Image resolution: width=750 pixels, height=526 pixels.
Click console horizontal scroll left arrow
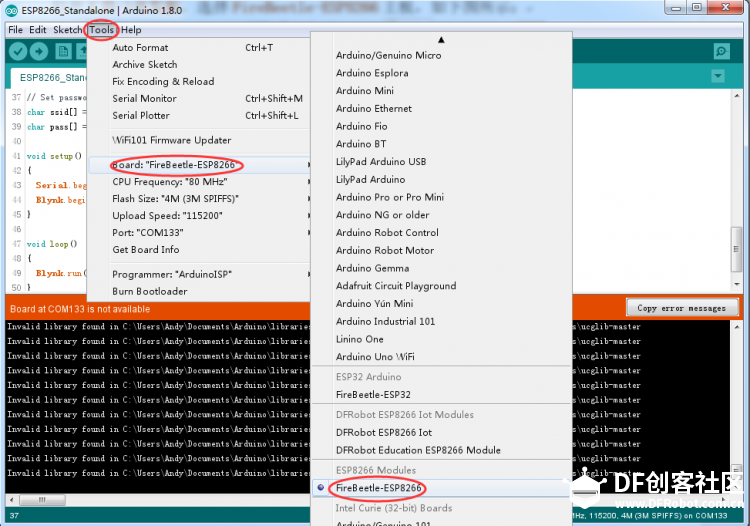pos(11,500)
